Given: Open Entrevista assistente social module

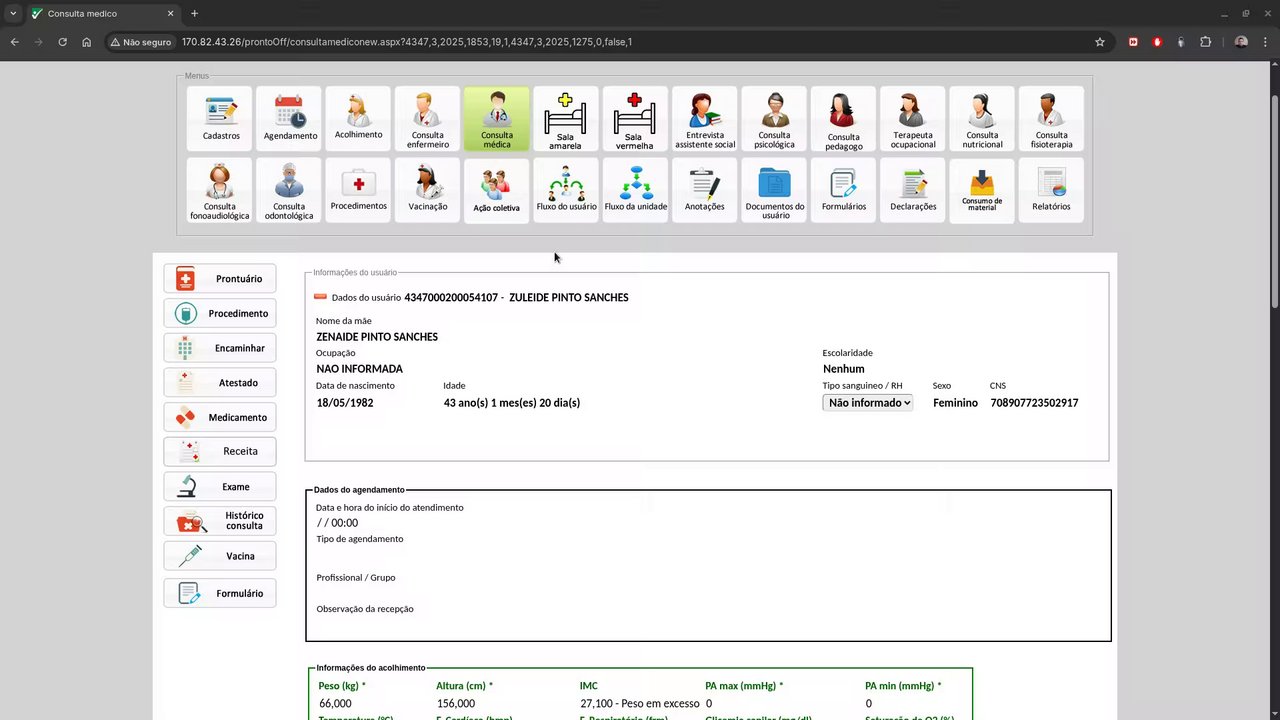Looking at the screenshot, I should 705,119.
